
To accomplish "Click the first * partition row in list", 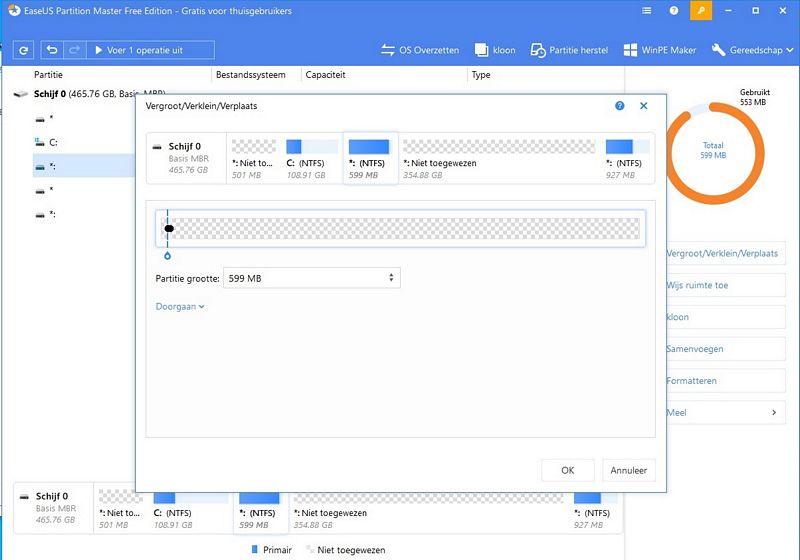I will pos(84,118).
